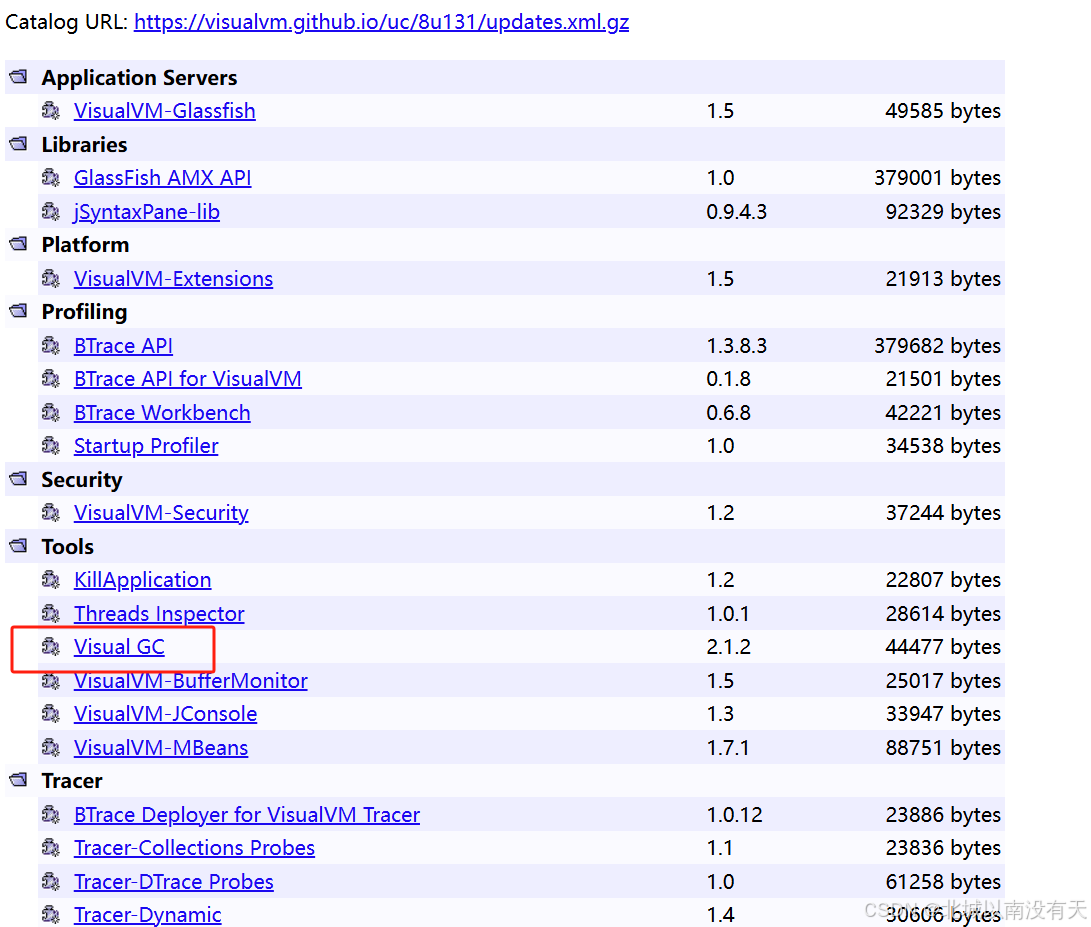Screen dimensions: 1091x927
Task: Click the Application Servers category heading
Action: tap(139, 78)
